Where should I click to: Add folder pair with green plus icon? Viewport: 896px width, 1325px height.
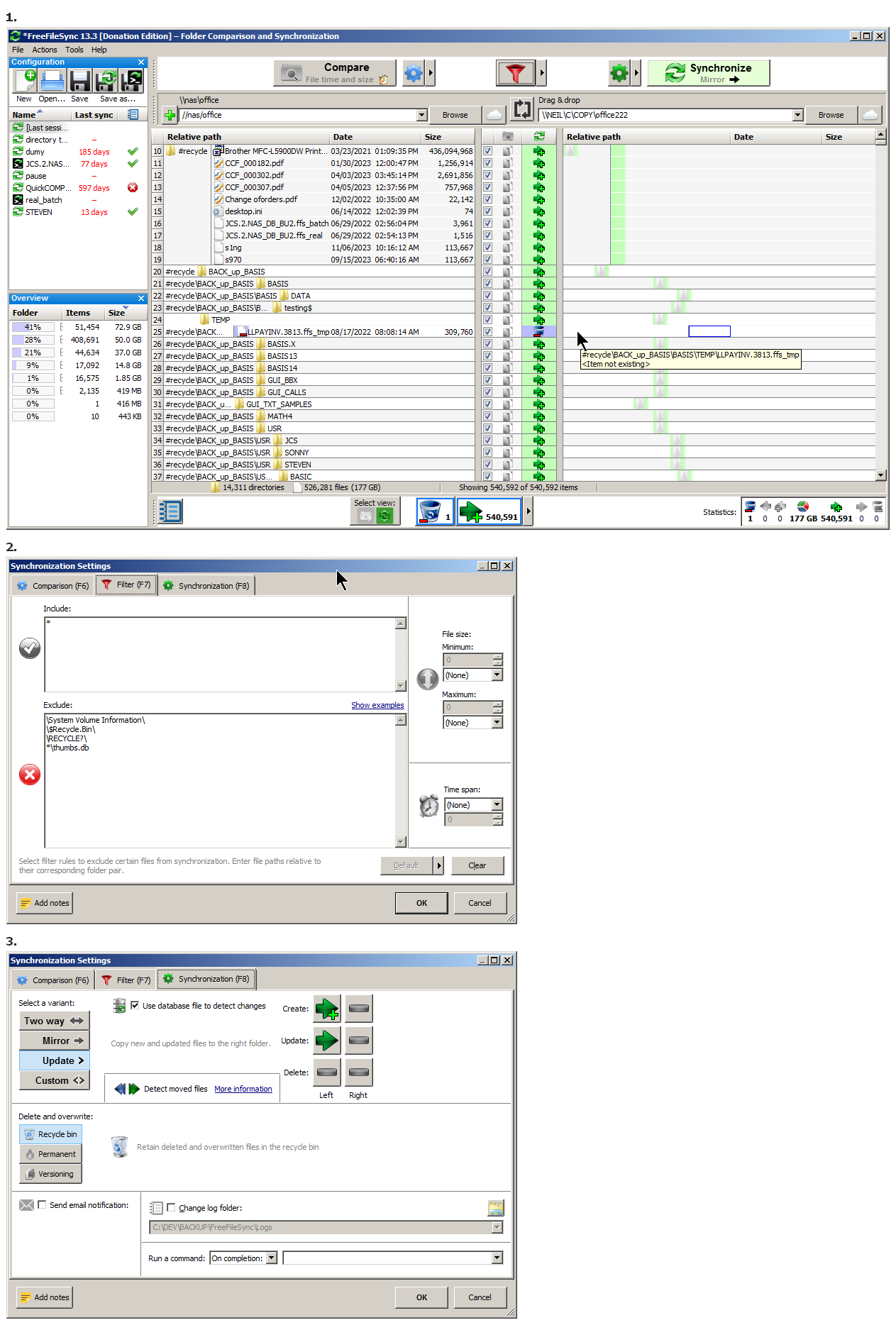170,115
